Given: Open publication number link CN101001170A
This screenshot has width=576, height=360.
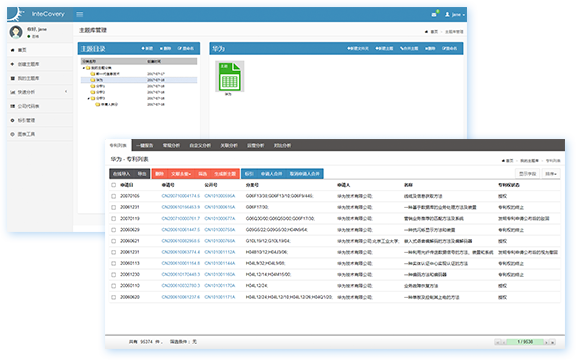Looking at the screenshot, I should pos(220,285).
